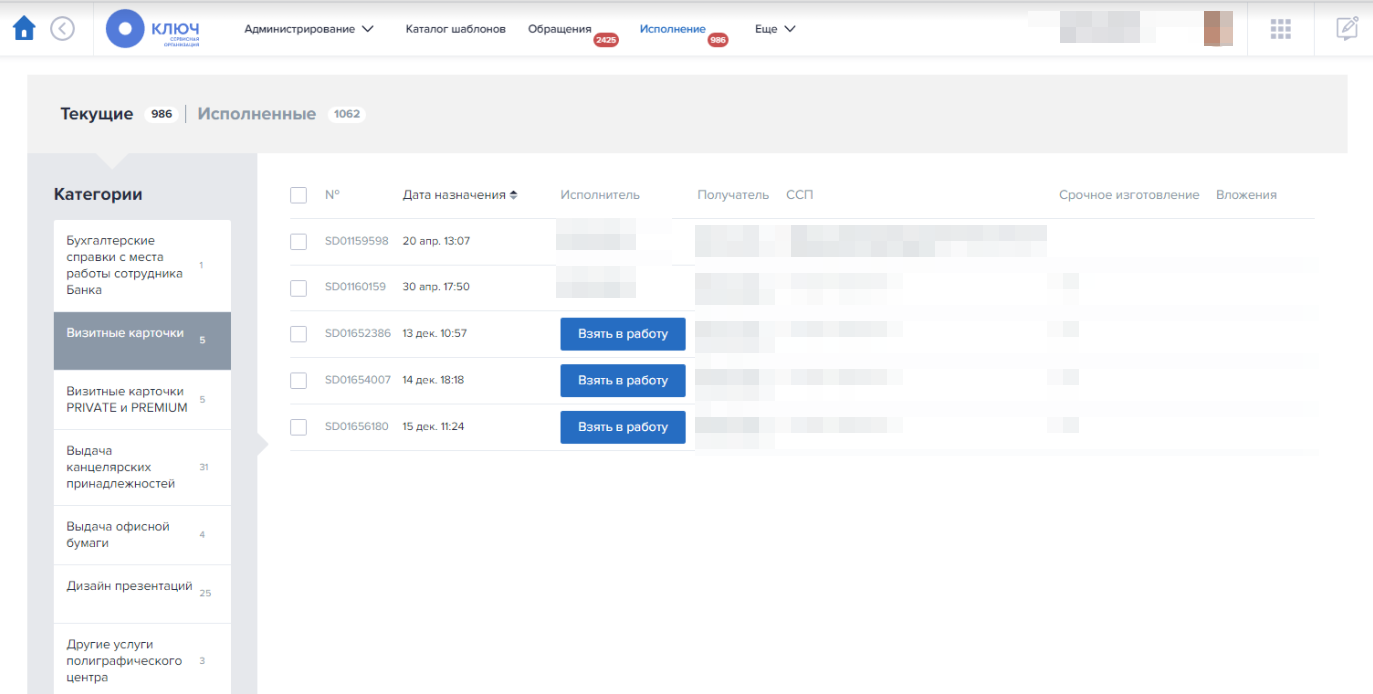Image resolution: width=1373 pixels, height=694 pixels.
Task: Select Выдача офисной бумаги category
Action: pos(142,535)
